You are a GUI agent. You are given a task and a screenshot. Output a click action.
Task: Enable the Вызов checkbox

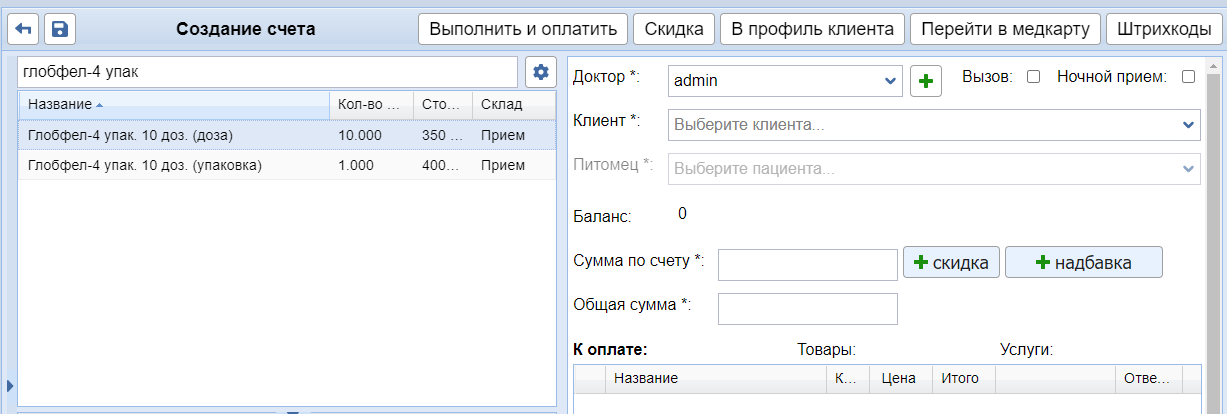(1034, 76)
